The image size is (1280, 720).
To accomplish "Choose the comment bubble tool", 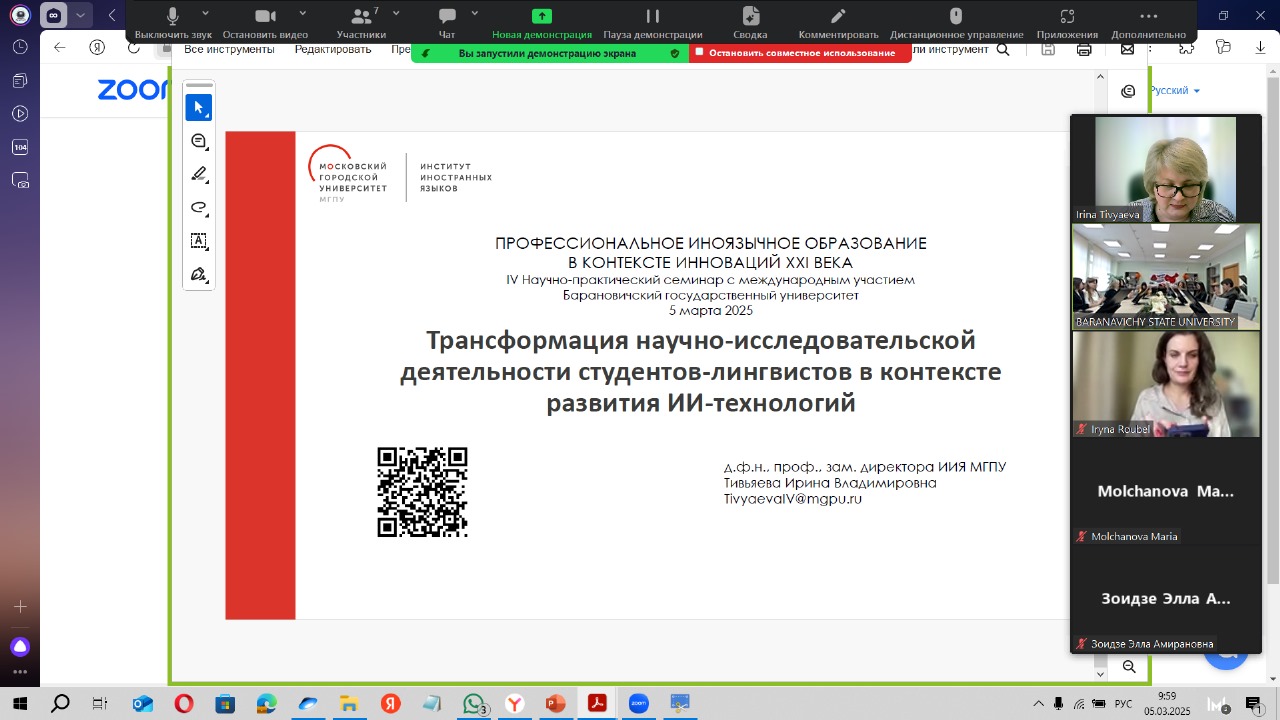I will coord(198,141).
